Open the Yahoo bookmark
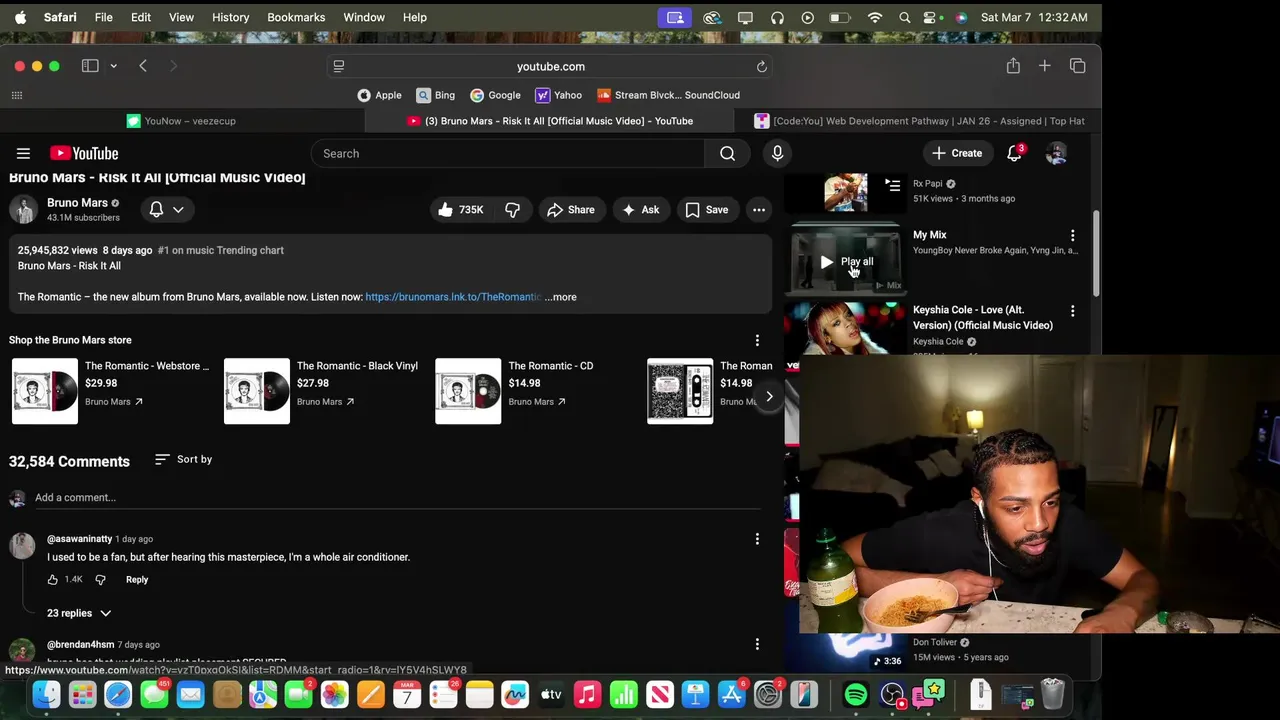The width and height of the screenshot is (1280, 720). pyautogui.click(x=558, y=95)
